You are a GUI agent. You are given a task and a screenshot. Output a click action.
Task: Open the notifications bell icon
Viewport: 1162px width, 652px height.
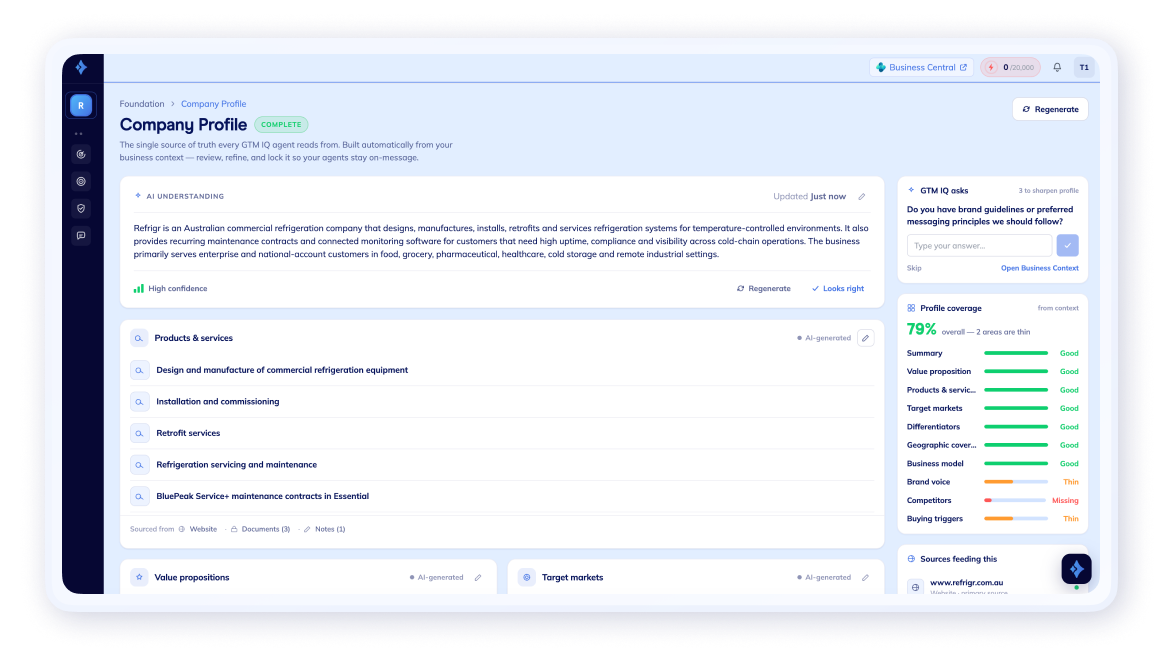pyautogui.click(x=1057, y=67)
